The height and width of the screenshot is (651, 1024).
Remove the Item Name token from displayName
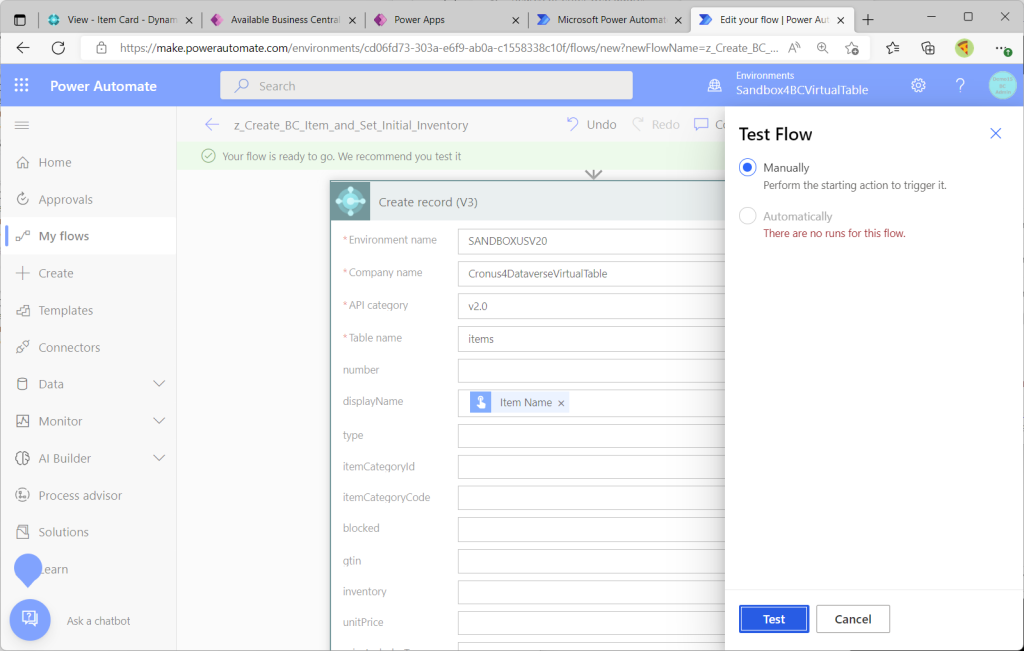coord(561,403)
